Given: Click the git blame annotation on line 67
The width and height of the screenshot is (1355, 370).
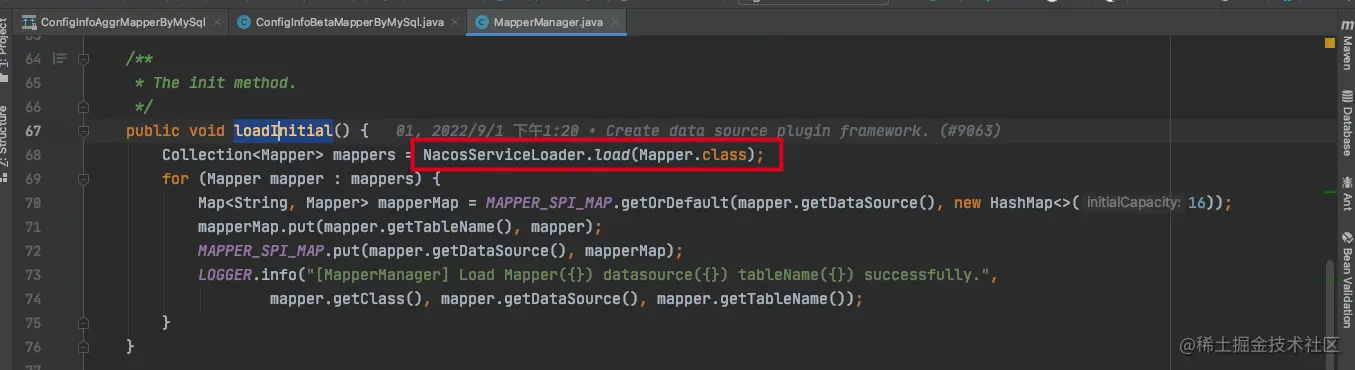Looking at the screenshot, I should (x=698, y=131).
